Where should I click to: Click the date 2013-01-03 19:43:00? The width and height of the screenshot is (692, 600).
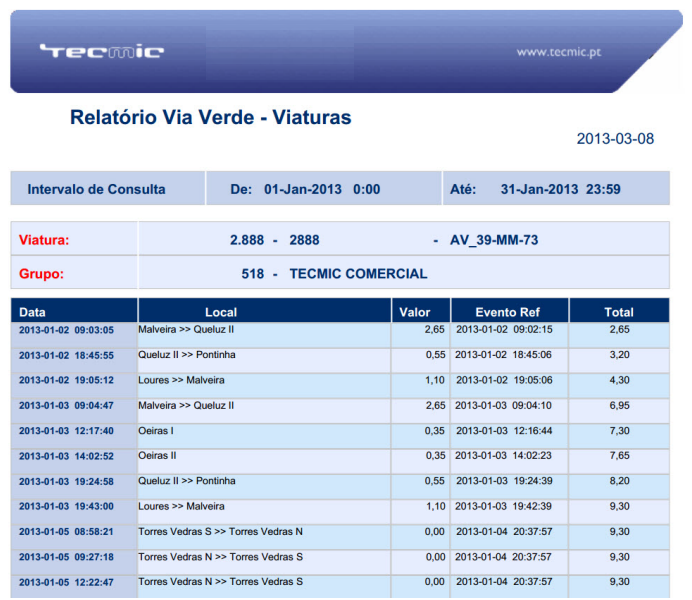point(66,506)
